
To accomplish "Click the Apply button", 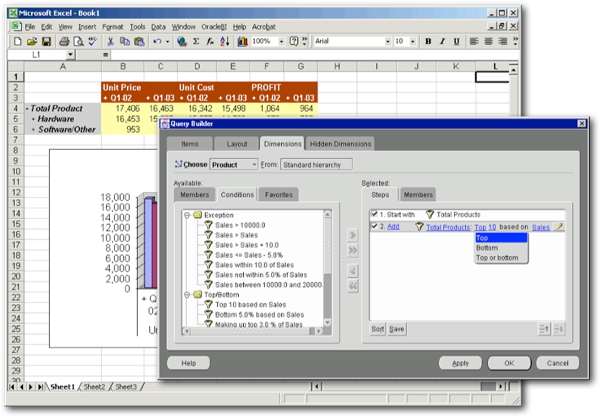I will [x=461, y=362].
